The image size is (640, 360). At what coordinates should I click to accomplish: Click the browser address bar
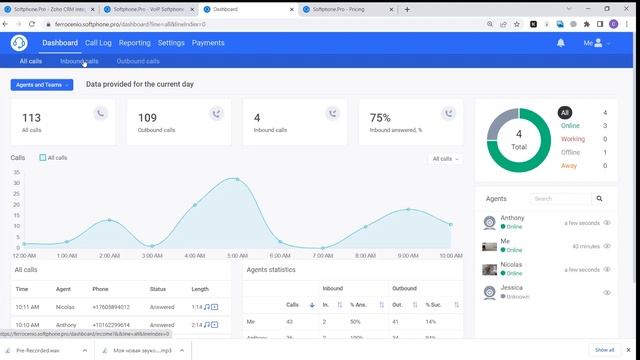click(261, 24)
